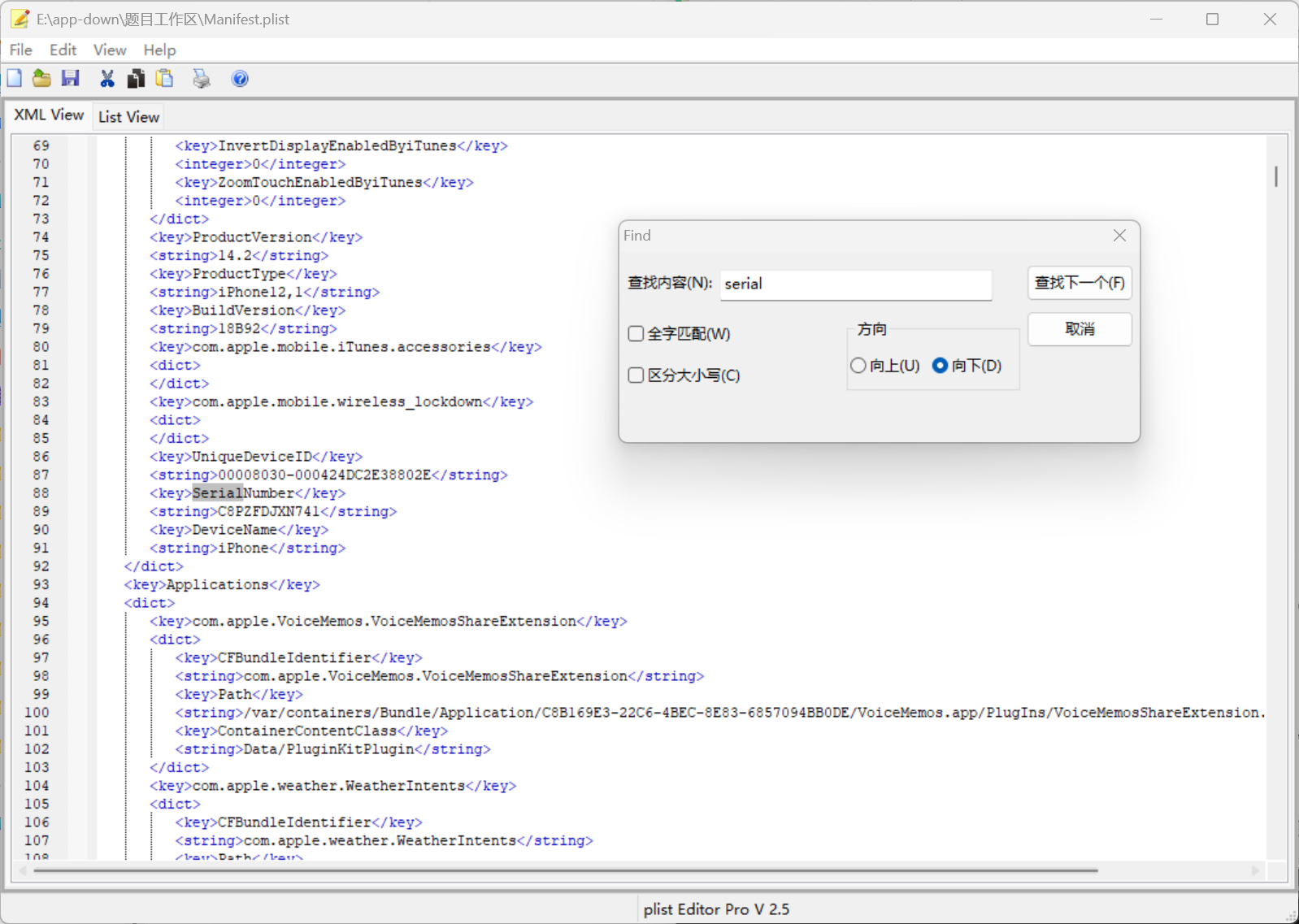Click the Print icon in the toolbar
This screenshot has height=924, width=1299.
(201, 79)
